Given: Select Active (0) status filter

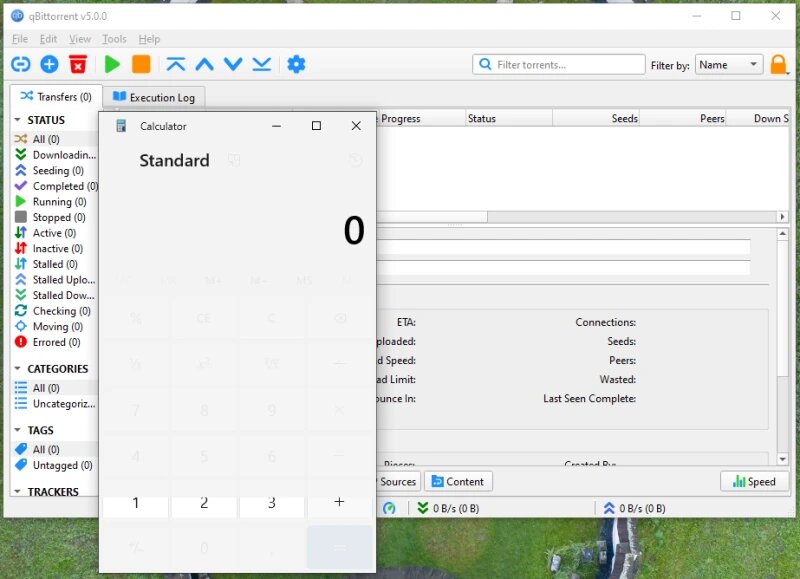Looking at the screenshot, I should [55, 233].
